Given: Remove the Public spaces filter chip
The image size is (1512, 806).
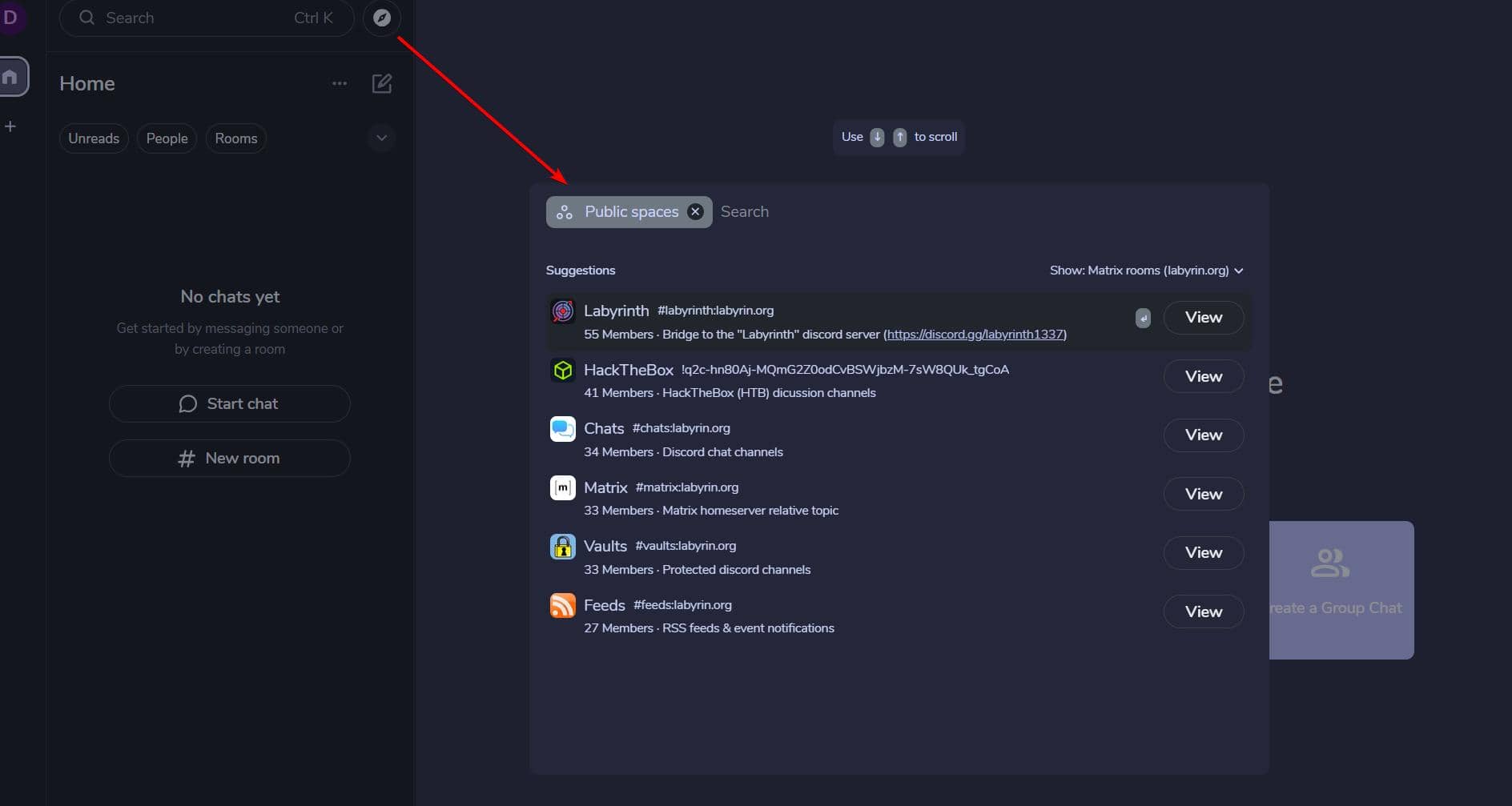Looking at the screenshot, I should pyautogui.click(x=696, y=211).
